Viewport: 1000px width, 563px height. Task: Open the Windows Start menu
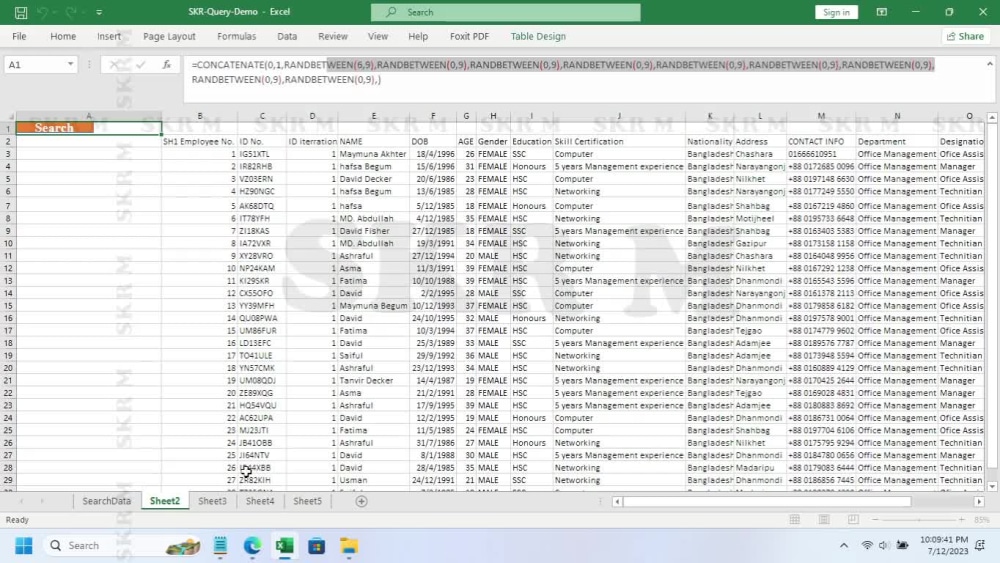[x=24, y=546]
